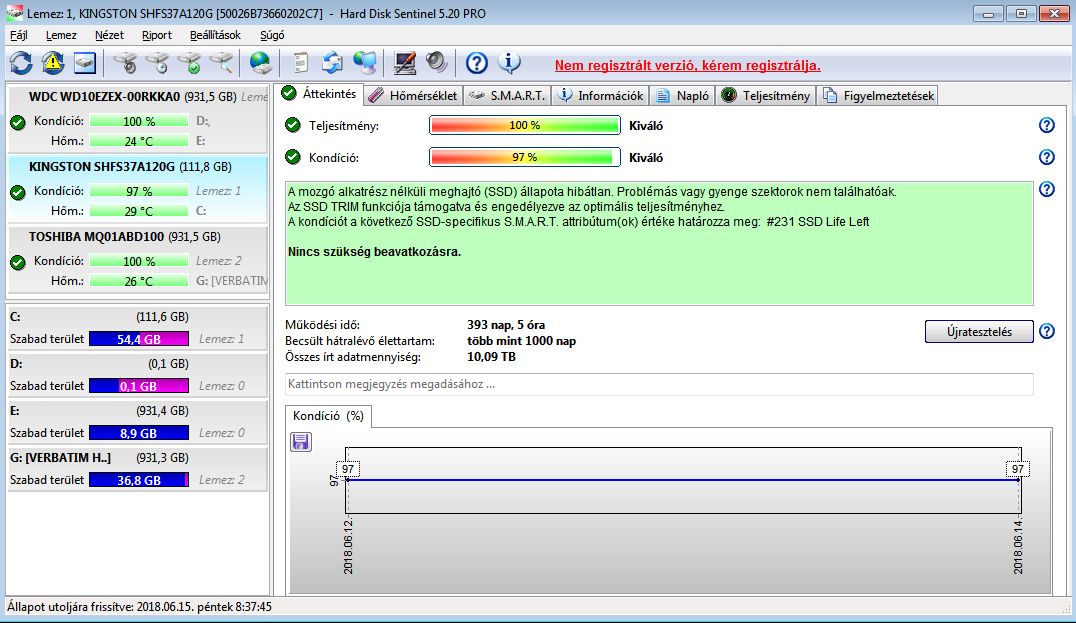This screenshot has height=623, width=1076.
Task: Click the Toshiba disk 100 % condition bar
Action: click(x=139, y=261)
